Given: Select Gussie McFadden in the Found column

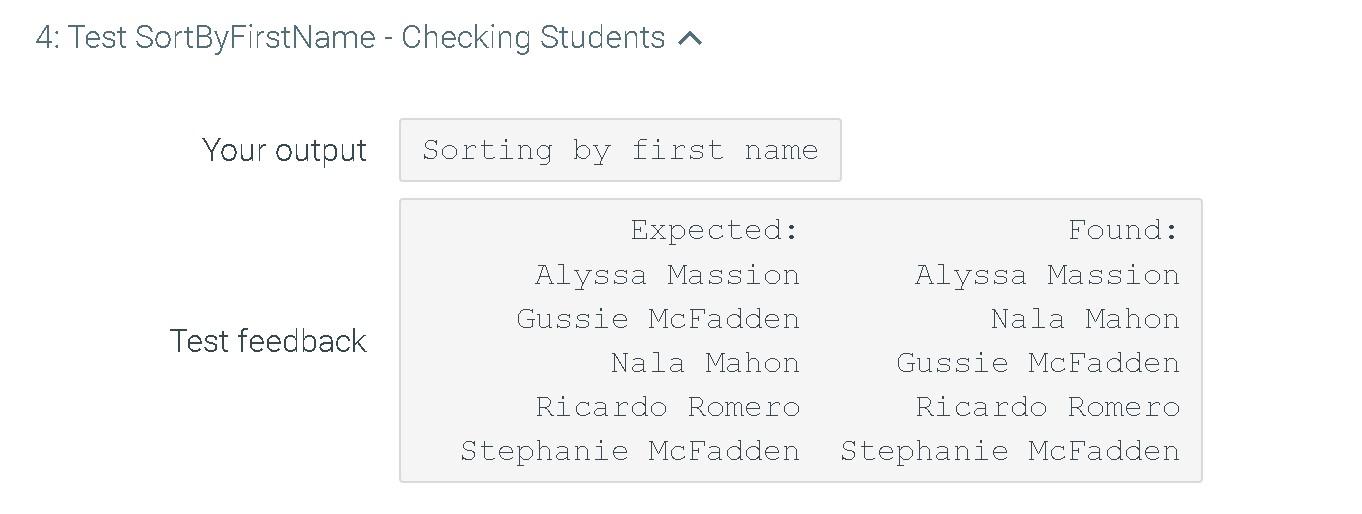Looking at the screenshot, I should 1038,363.
